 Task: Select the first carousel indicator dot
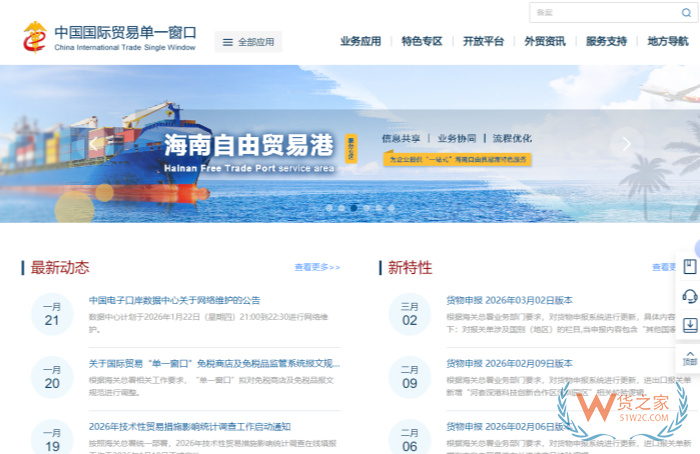pyautogui.click(x=329, y=208)
